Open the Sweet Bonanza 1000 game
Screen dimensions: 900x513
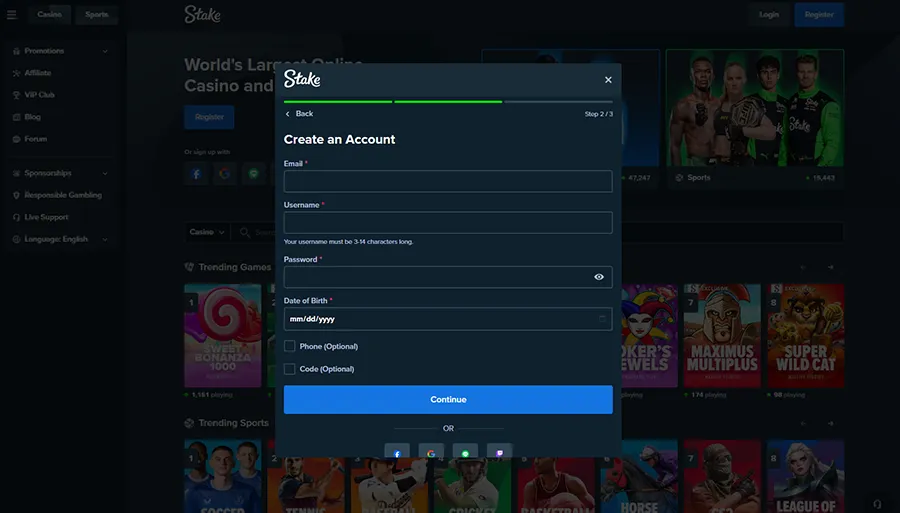[223, 335]
